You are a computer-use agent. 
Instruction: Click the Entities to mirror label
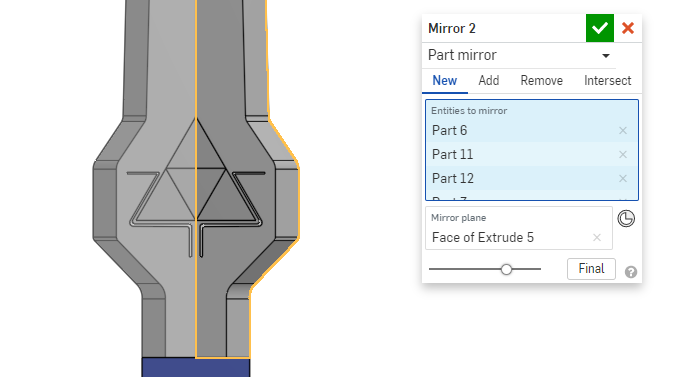point(469,111)
